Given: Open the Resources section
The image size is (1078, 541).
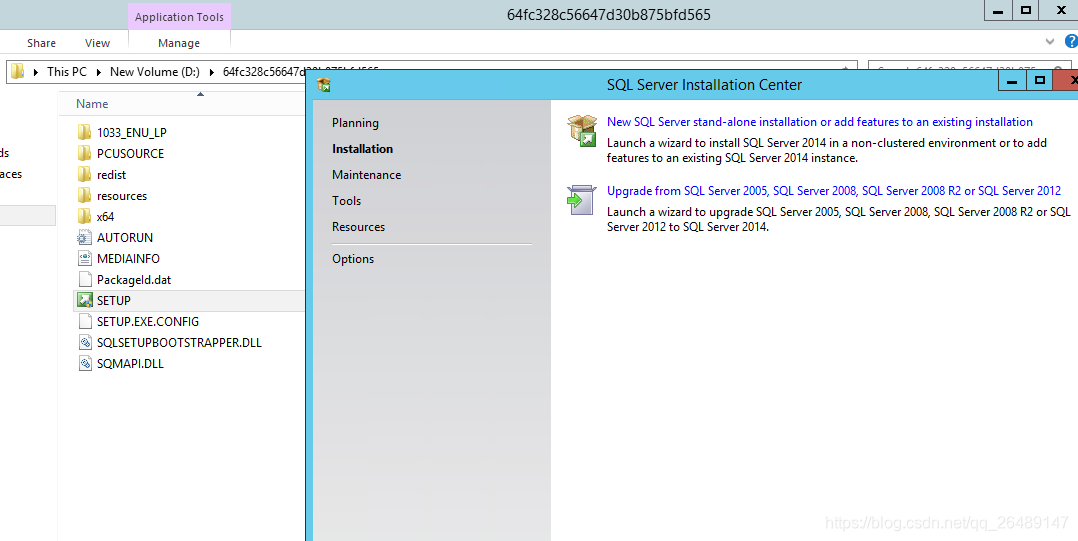Looking at the screenshot, I should [358, 227].
